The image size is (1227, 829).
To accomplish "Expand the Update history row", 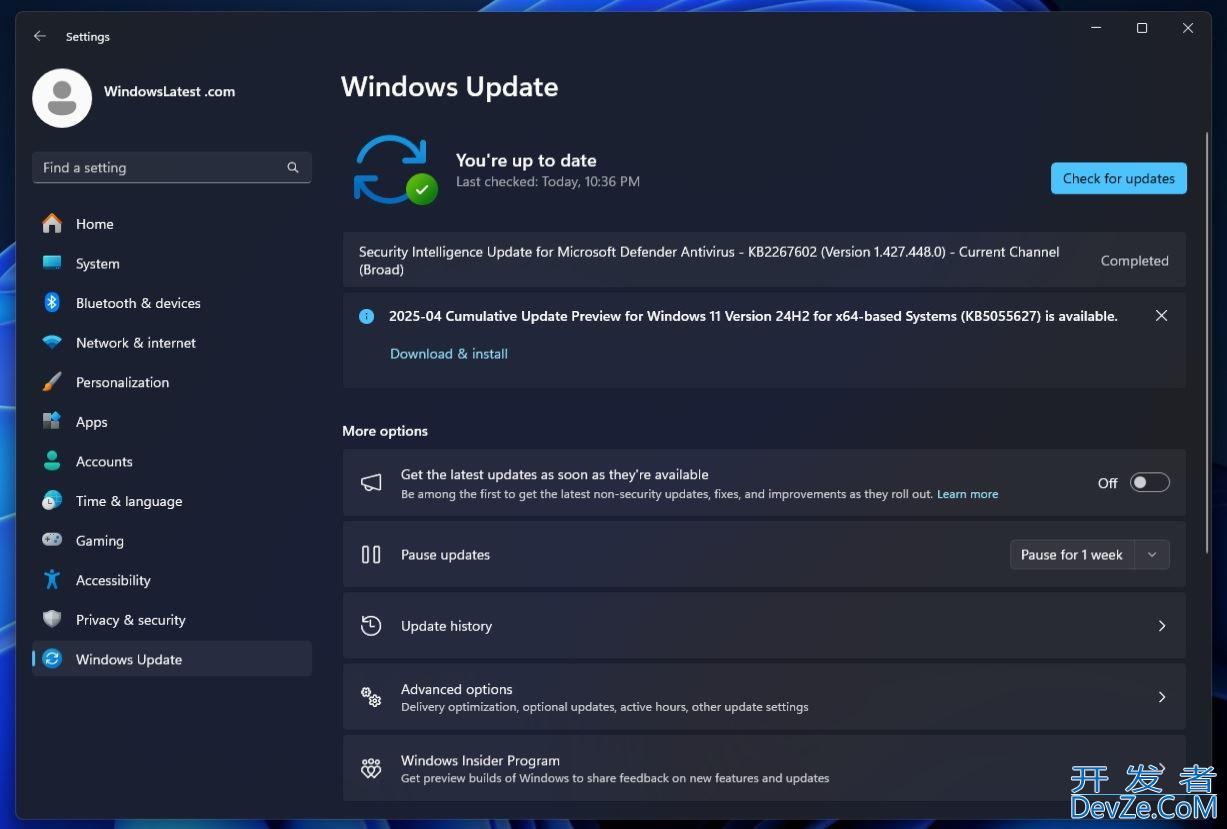I will coord(1161,626).
